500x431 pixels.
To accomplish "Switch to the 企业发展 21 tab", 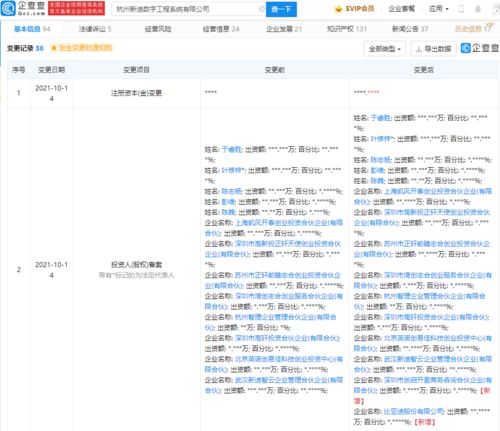I will (284, 29).
